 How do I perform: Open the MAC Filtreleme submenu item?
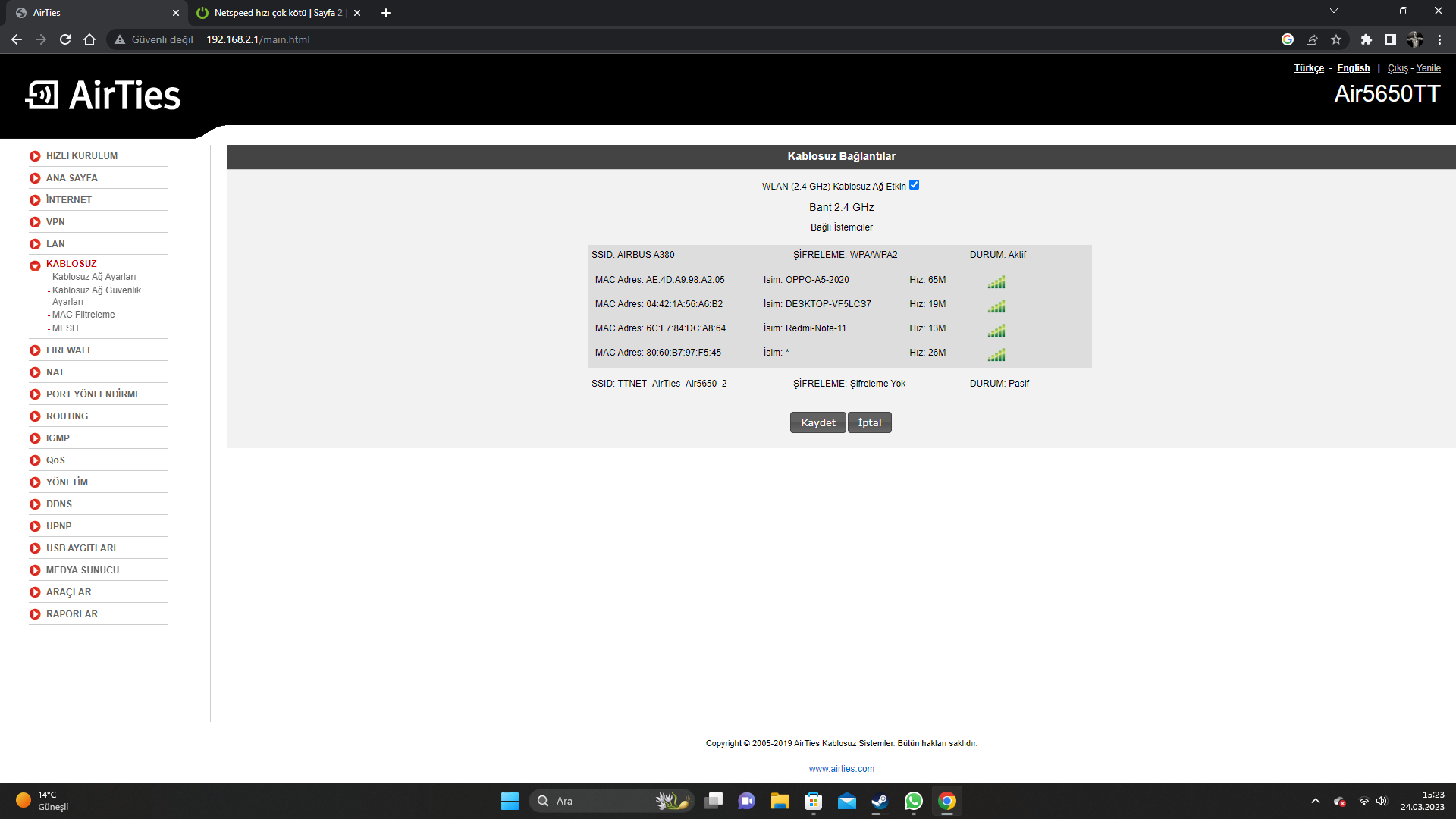[x=83, y=315]
